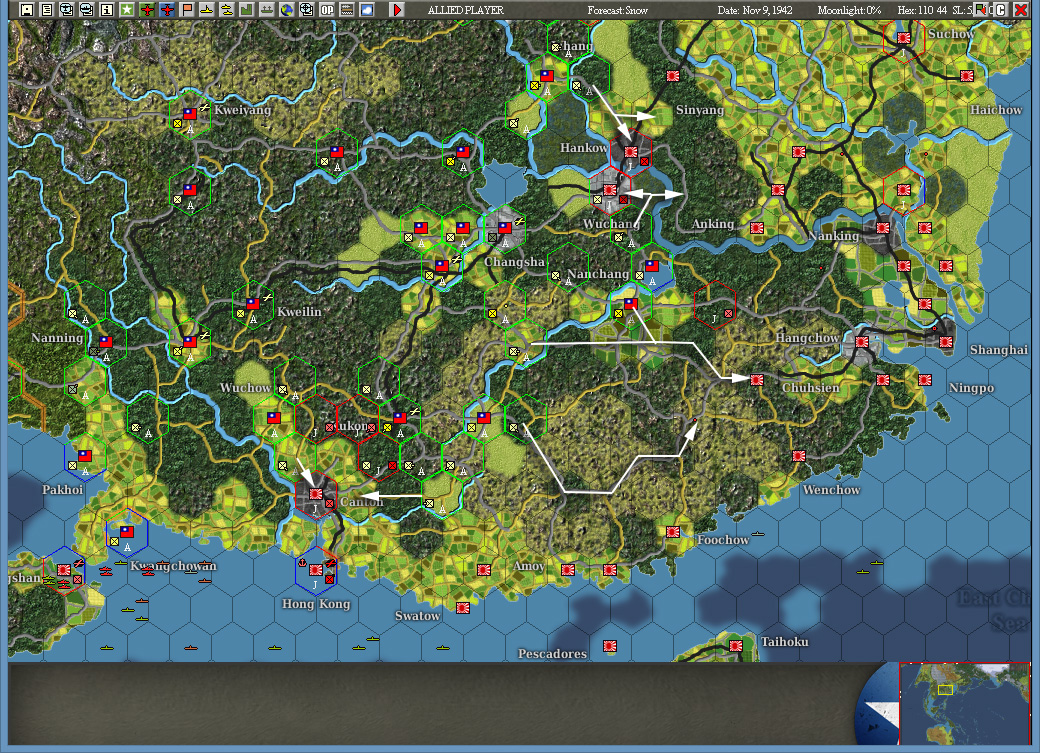Click the 'C' button in top-right
Image resolution: width=1040 pixels, height=753 pixels.
coord(1001,9)
